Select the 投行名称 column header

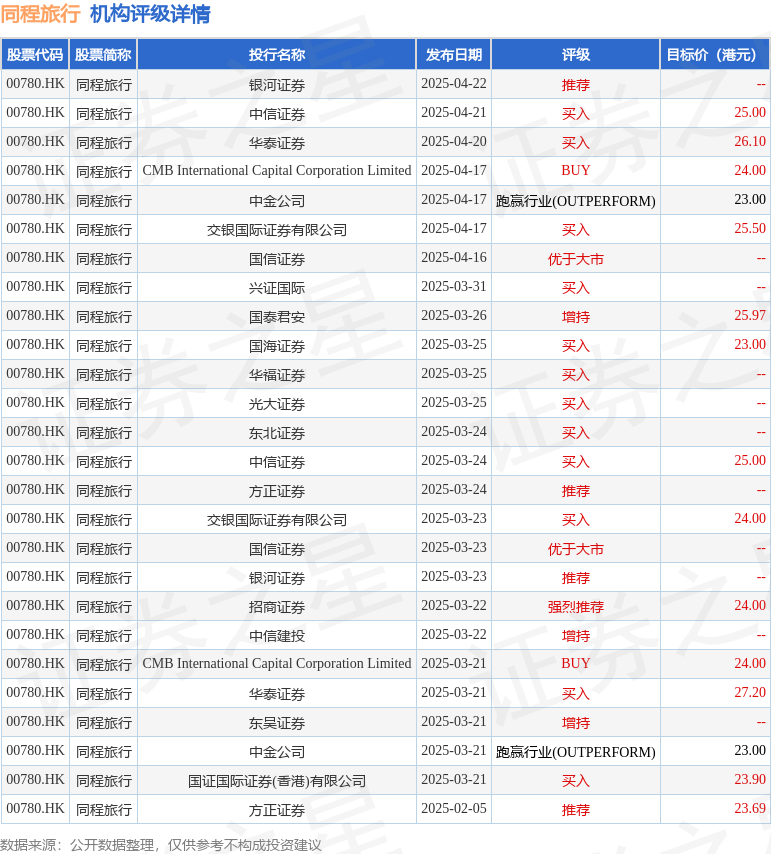click(x=277, y=54)
